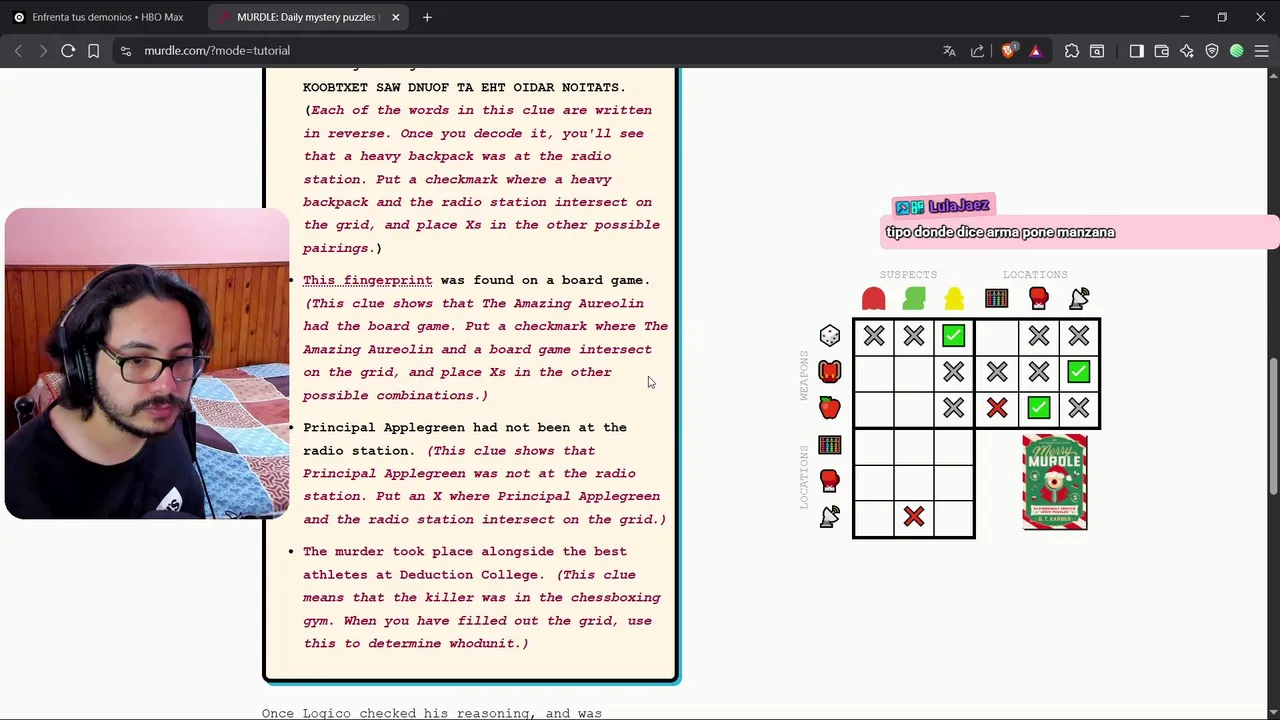This screenshot has height=720, width=1280.
Task: Click the share page icon
Action: (978, 51)
